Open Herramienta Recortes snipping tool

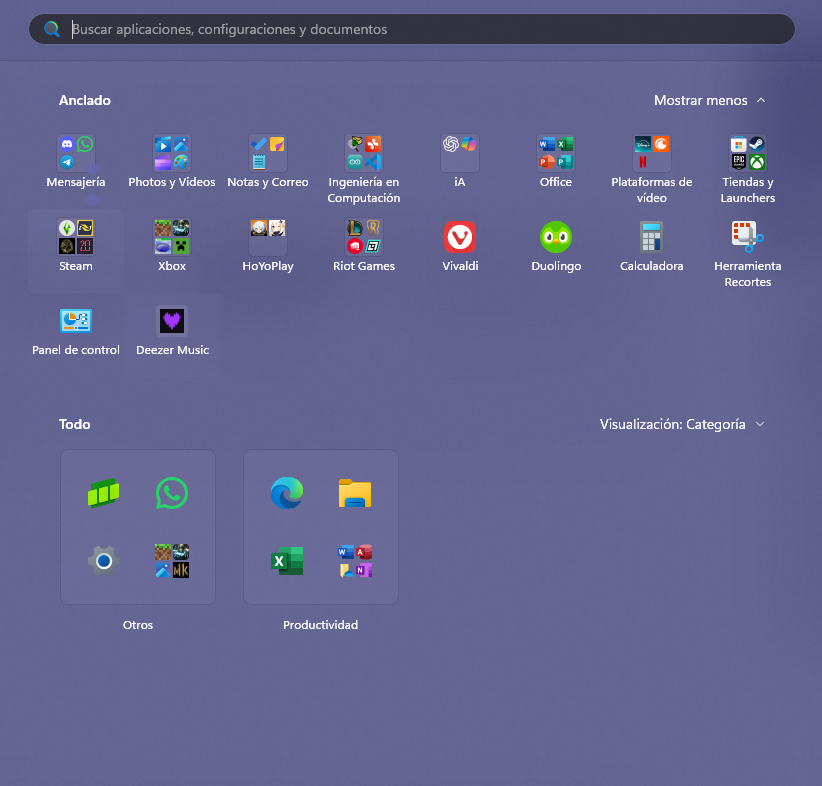[748, 237]
